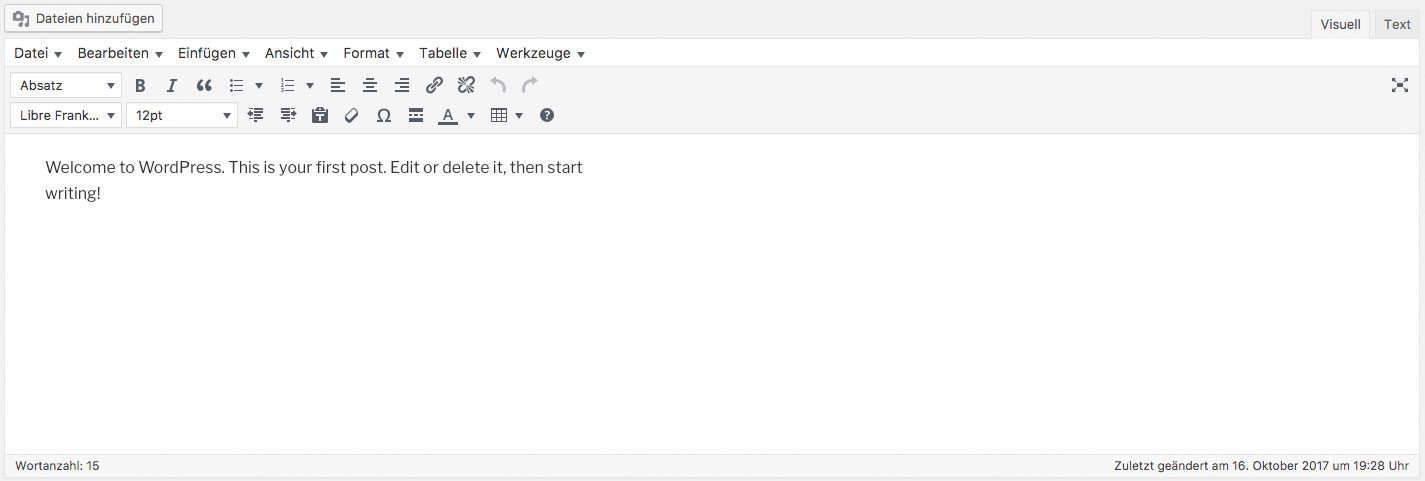Insert a table using the grid icon
1425x481 pixels.
[x=499, y=115]
